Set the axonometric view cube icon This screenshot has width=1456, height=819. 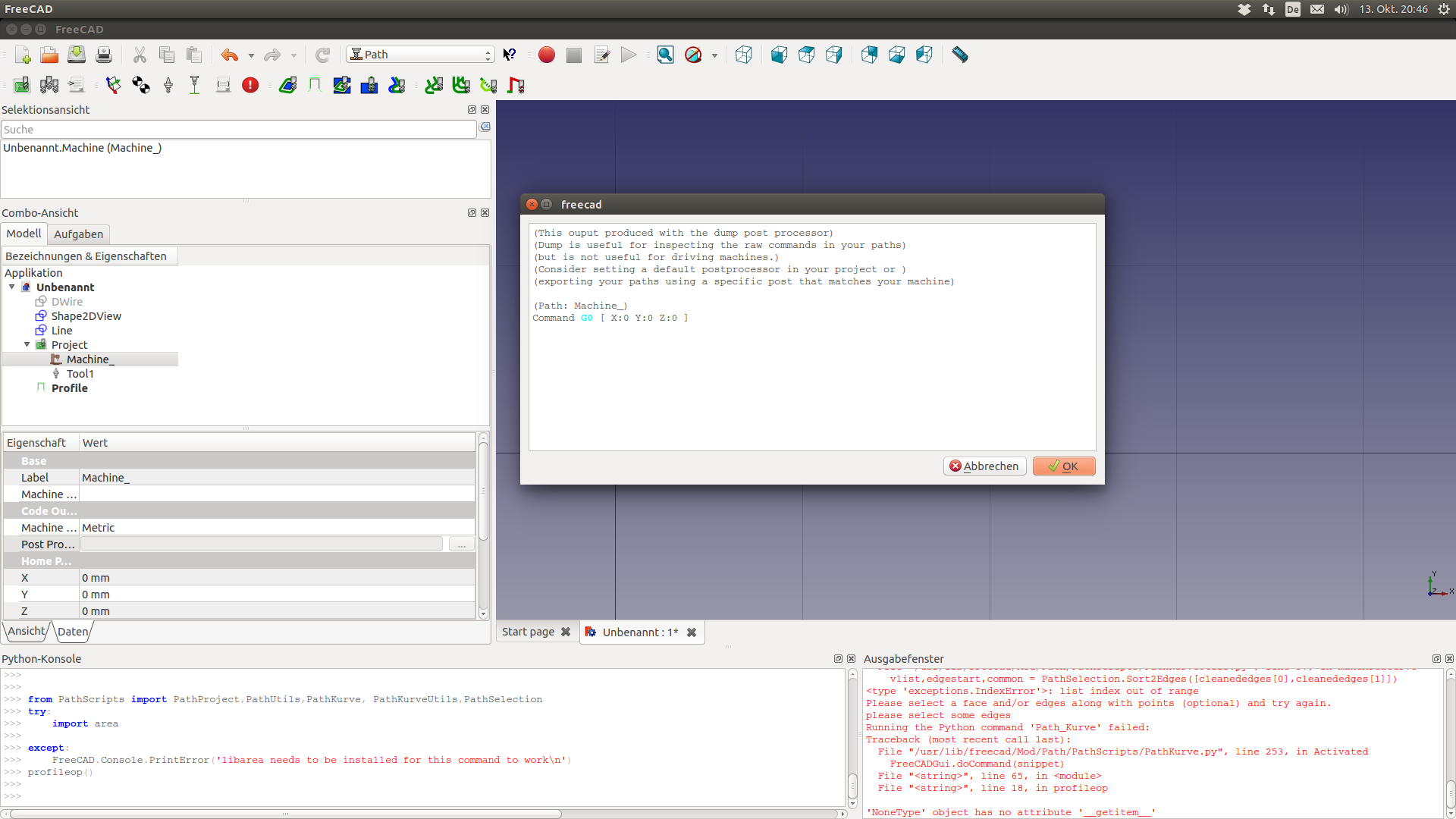[744, 55]
